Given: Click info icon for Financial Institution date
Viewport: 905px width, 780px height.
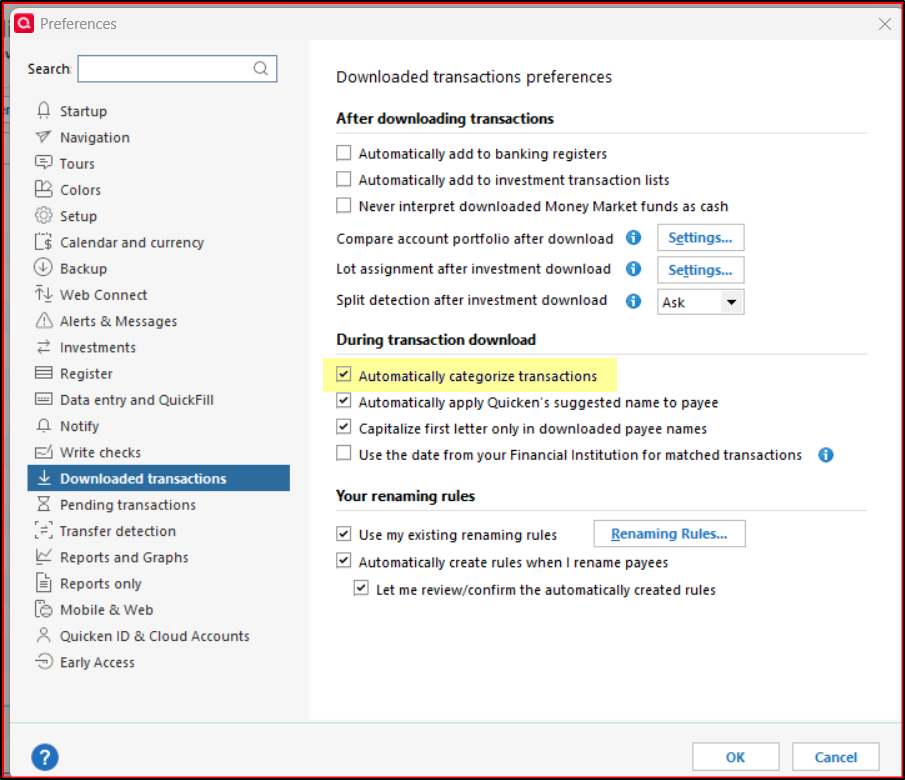Looking at the screenshot, I should point(826,455).
